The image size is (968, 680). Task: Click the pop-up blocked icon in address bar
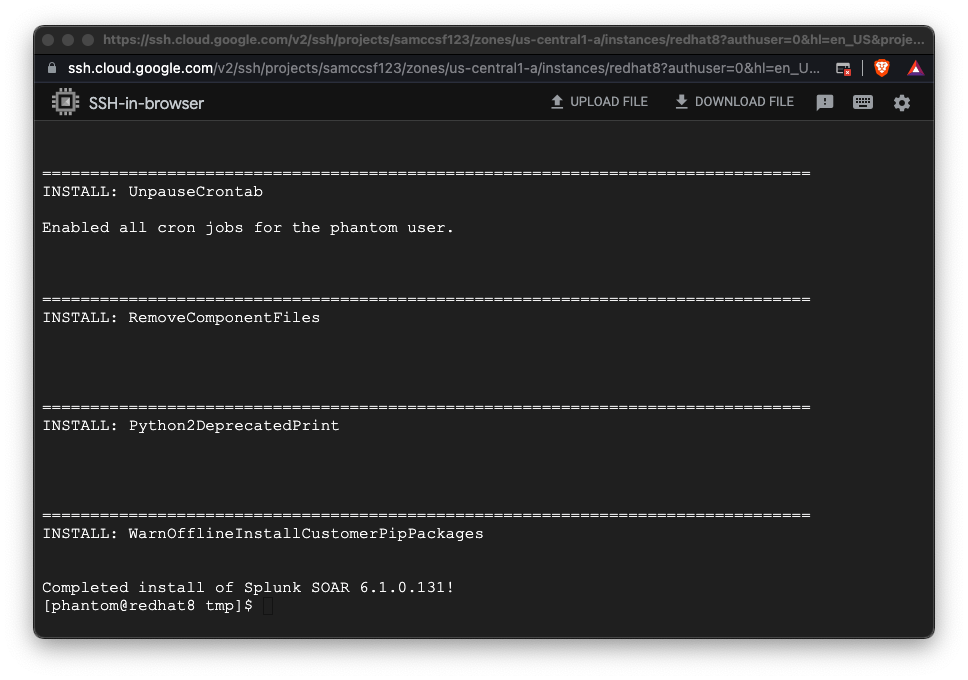(x=844, y=68)
